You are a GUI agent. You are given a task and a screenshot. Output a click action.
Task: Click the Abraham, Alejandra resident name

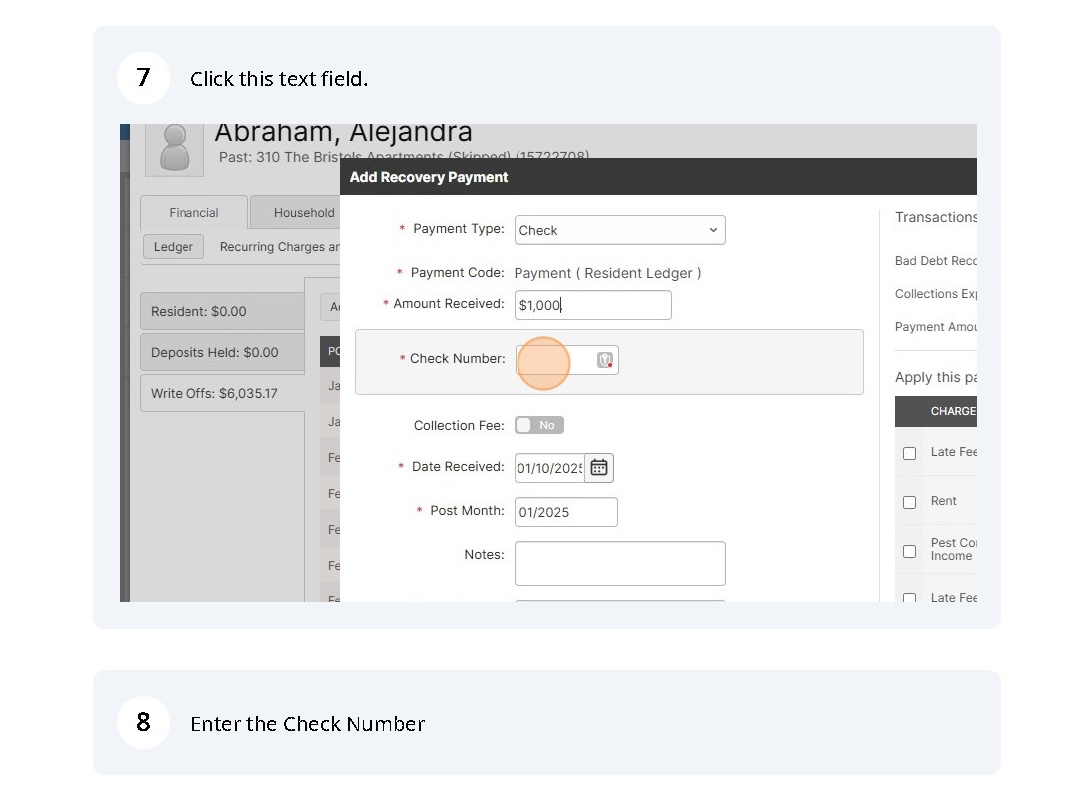(343, 133)
